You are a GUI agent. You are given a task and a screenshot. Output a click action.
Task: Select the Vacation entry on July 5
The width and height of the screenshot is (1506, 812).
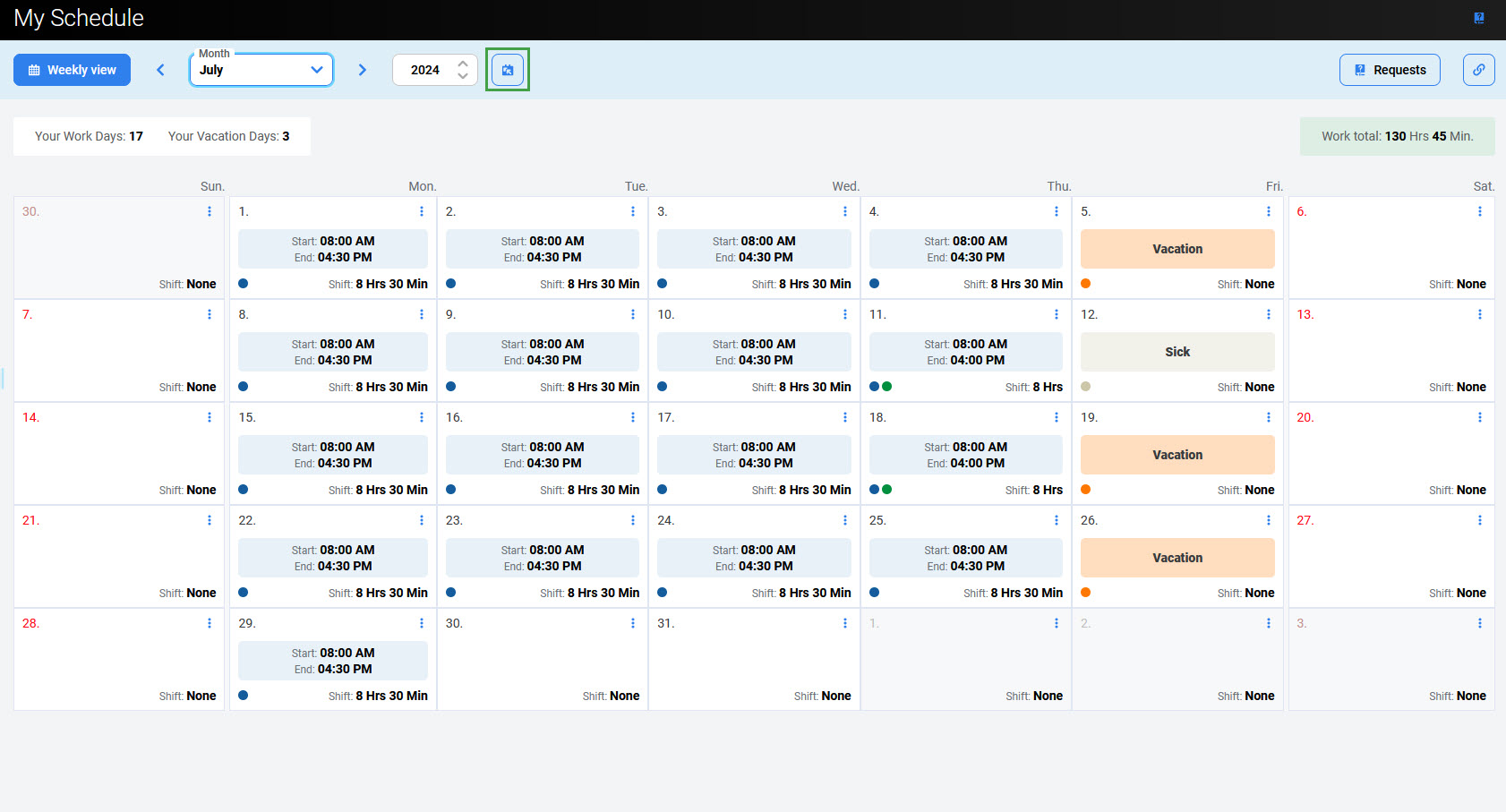(x=1177, y=249)
